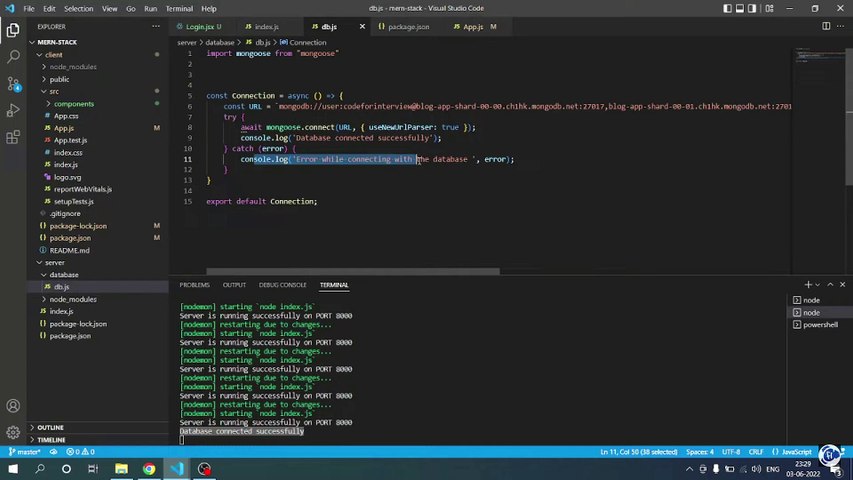The image size is (853, 480).
Task: Open File Explorer from the taskbar
Action: (x=121, y=469)
